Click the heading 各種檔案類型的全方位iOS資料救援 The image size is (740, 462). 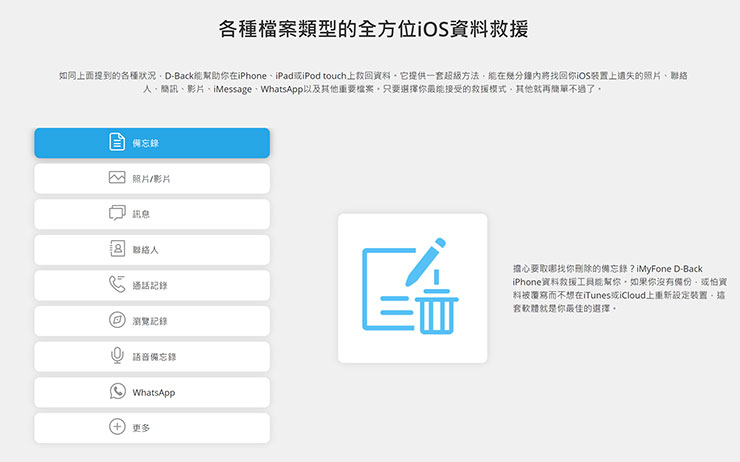tap(373, 29)
